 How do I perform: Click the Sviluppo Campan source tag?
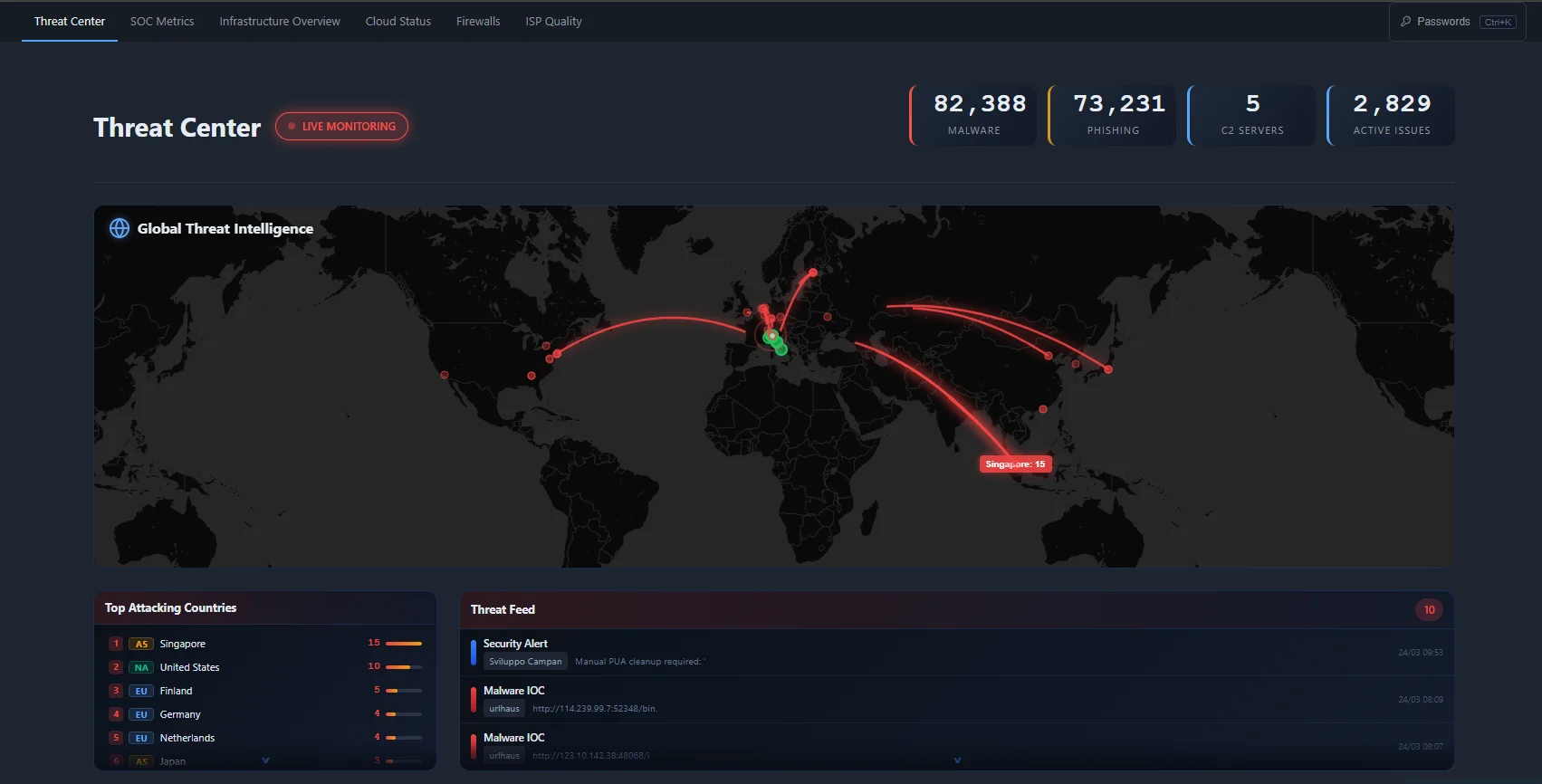(x=525, y=662)
